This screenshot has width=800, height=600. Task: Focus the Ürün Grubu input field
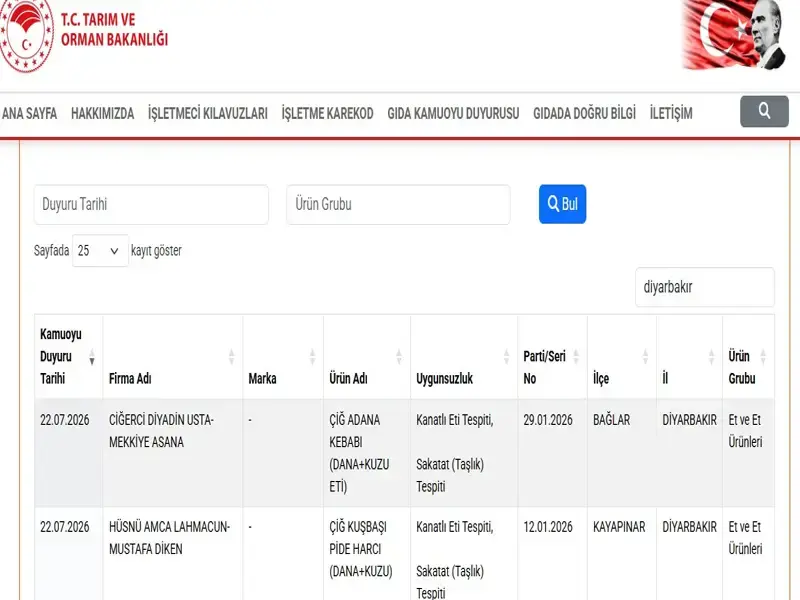tap(398, 205)
